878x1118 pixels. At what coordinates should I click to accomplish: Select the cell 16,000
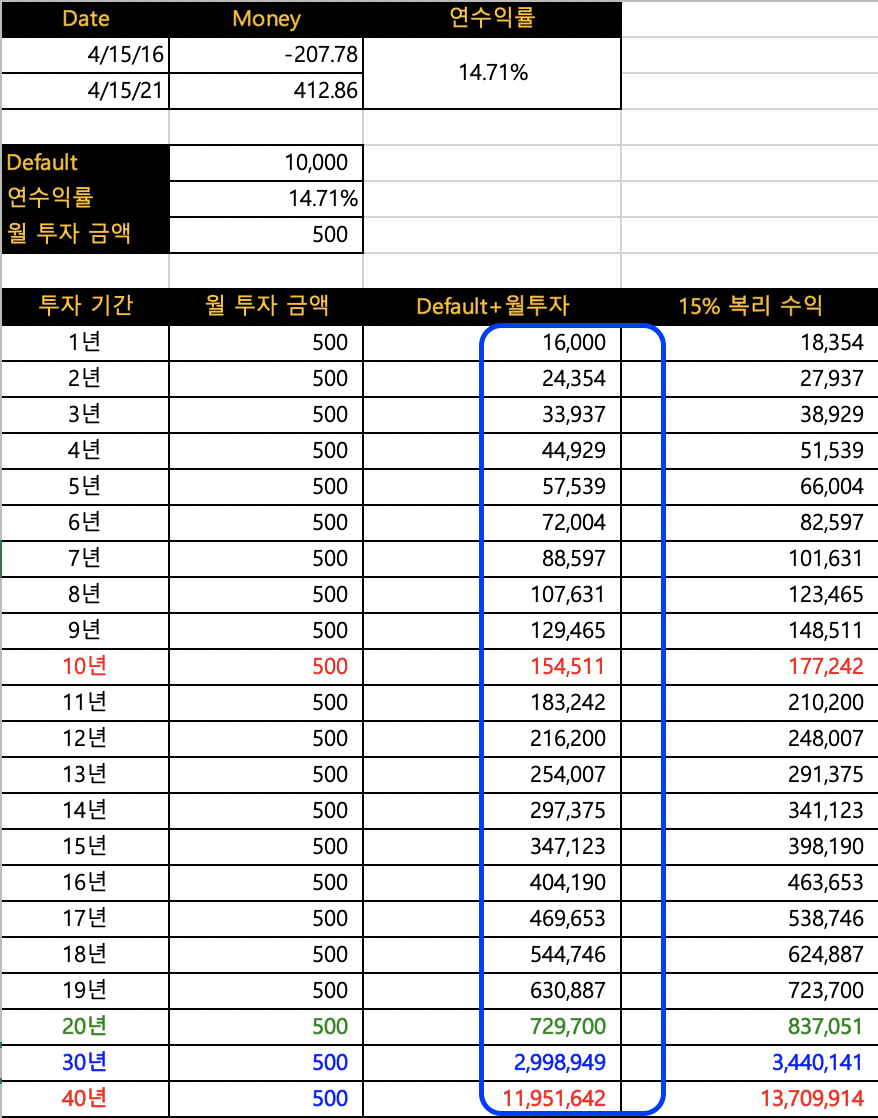[492, 343]
